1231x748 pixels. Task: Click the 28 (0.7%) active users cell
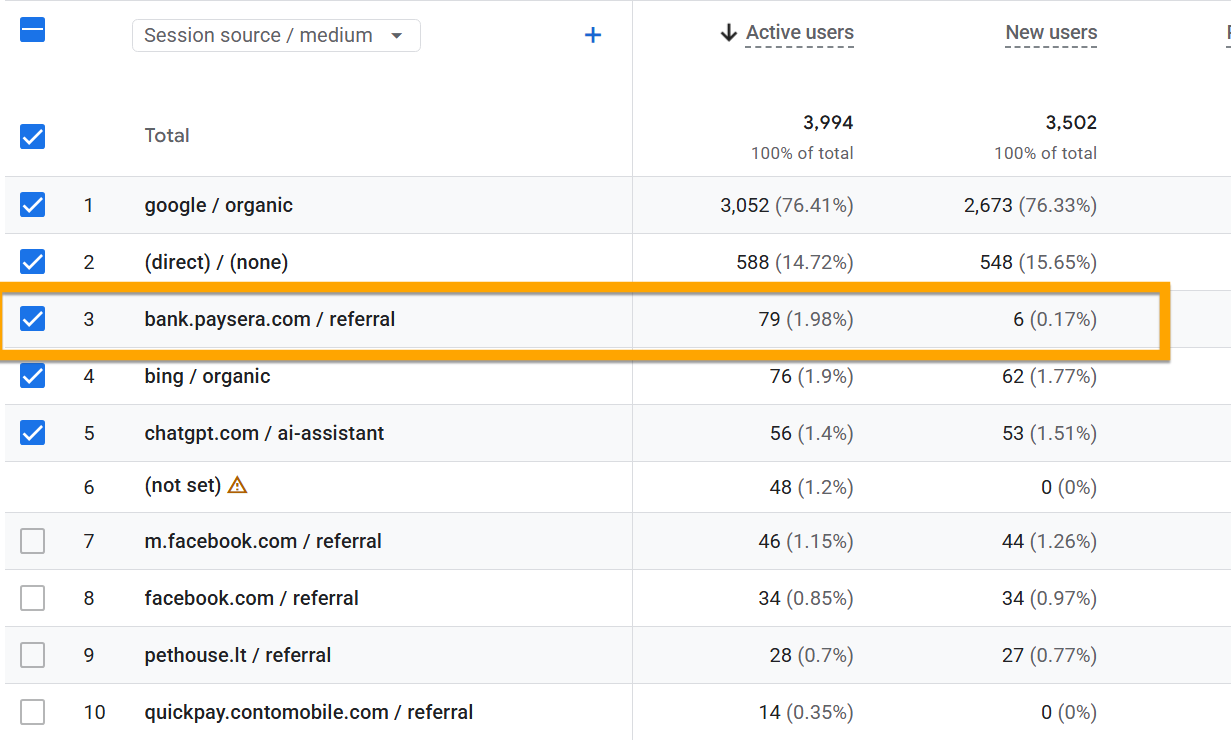coord(812,655)
